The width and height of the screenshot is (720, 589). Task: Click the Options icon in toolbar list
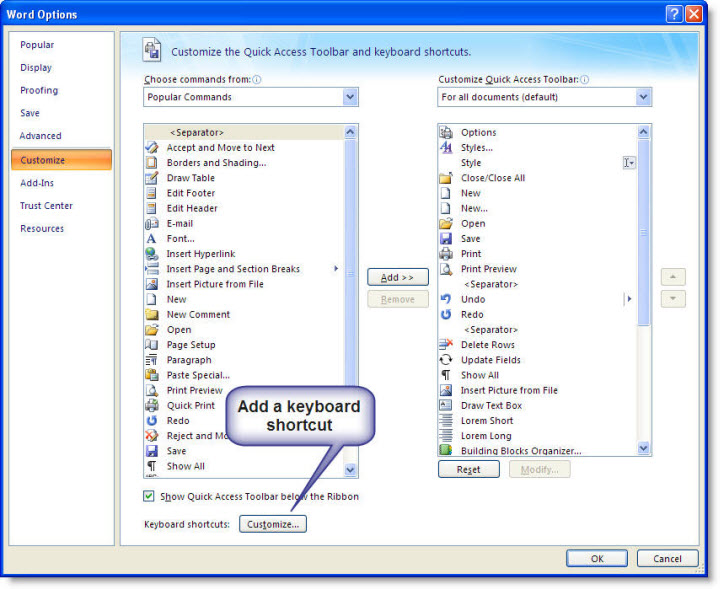446,132
